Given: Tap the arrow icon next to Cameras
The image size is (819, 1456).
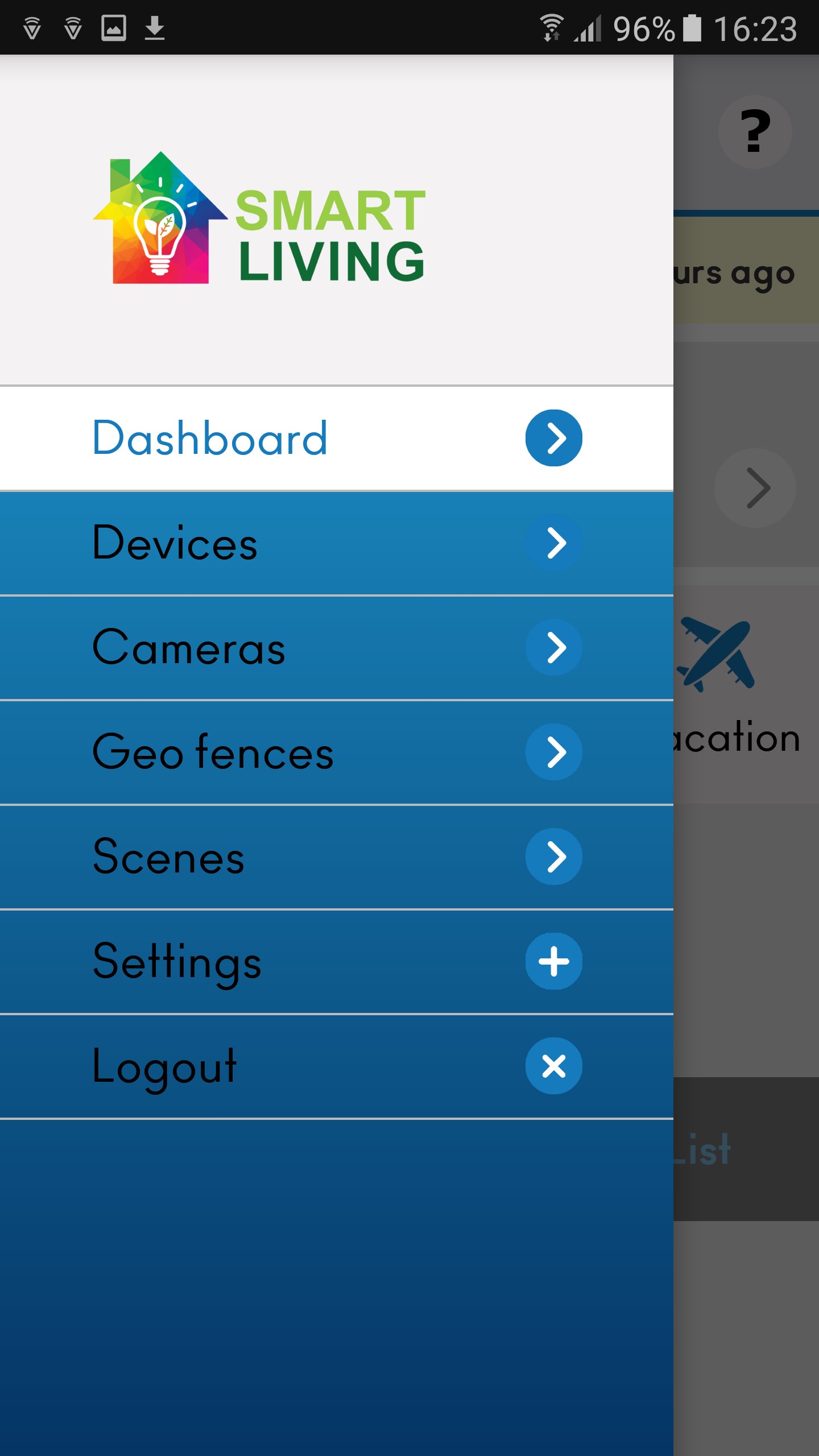Looking at the screenshot, I should pos(553,647).
